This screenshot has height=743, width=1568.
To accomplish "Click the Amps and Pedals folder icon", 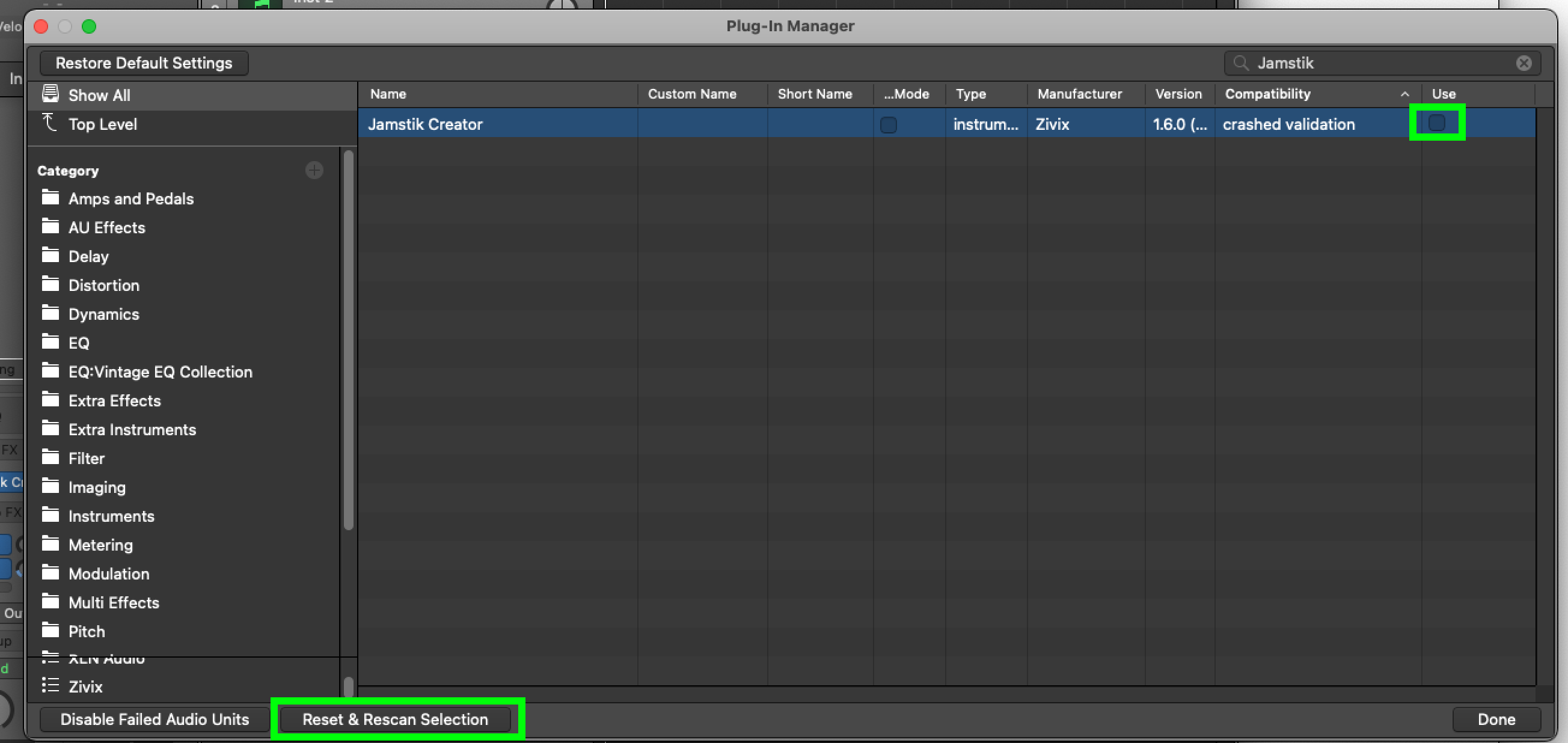I will (x=50, y=198).
